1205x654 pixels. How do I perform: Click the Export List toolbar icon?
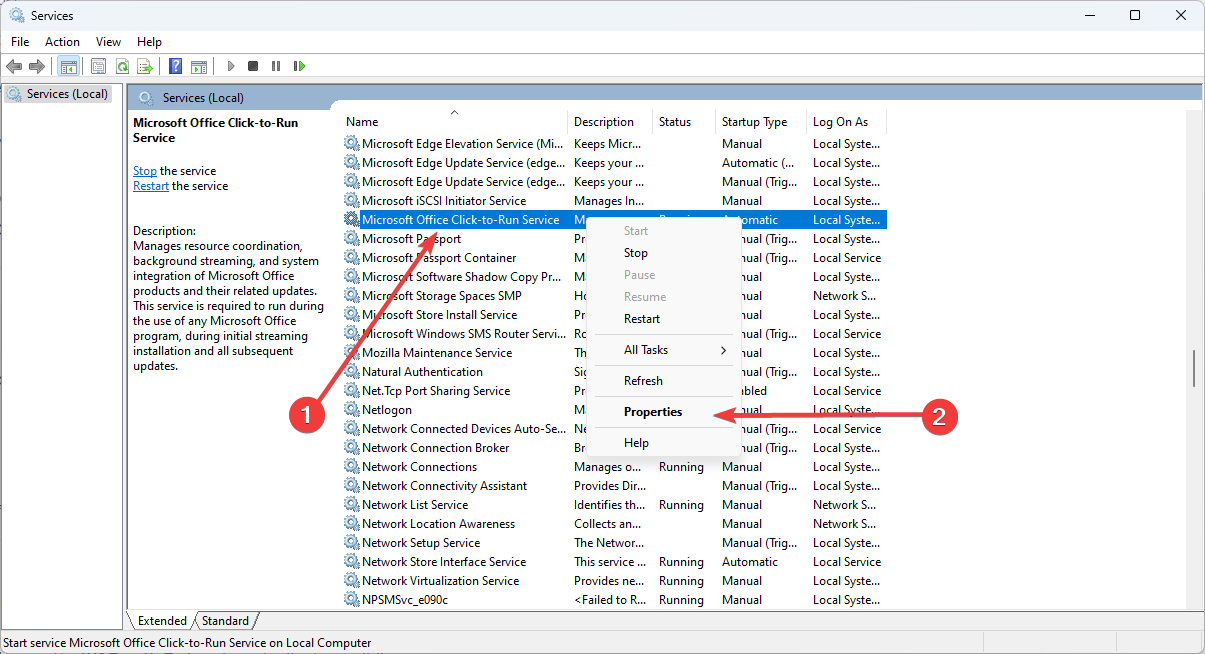145,66
